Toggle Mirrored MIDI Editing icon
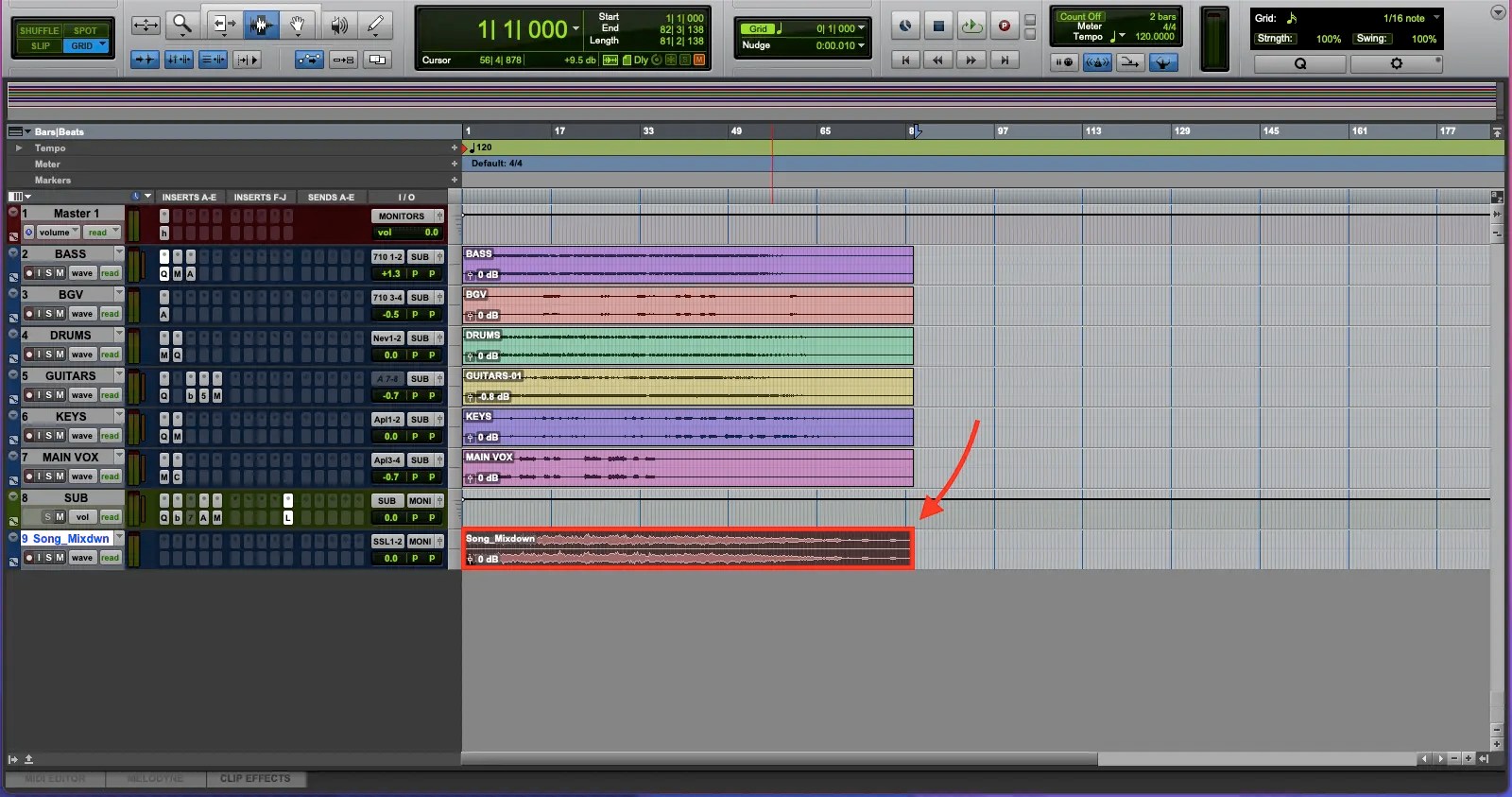This screenshot has height=797, width=1512. click(x=343, y=60)
